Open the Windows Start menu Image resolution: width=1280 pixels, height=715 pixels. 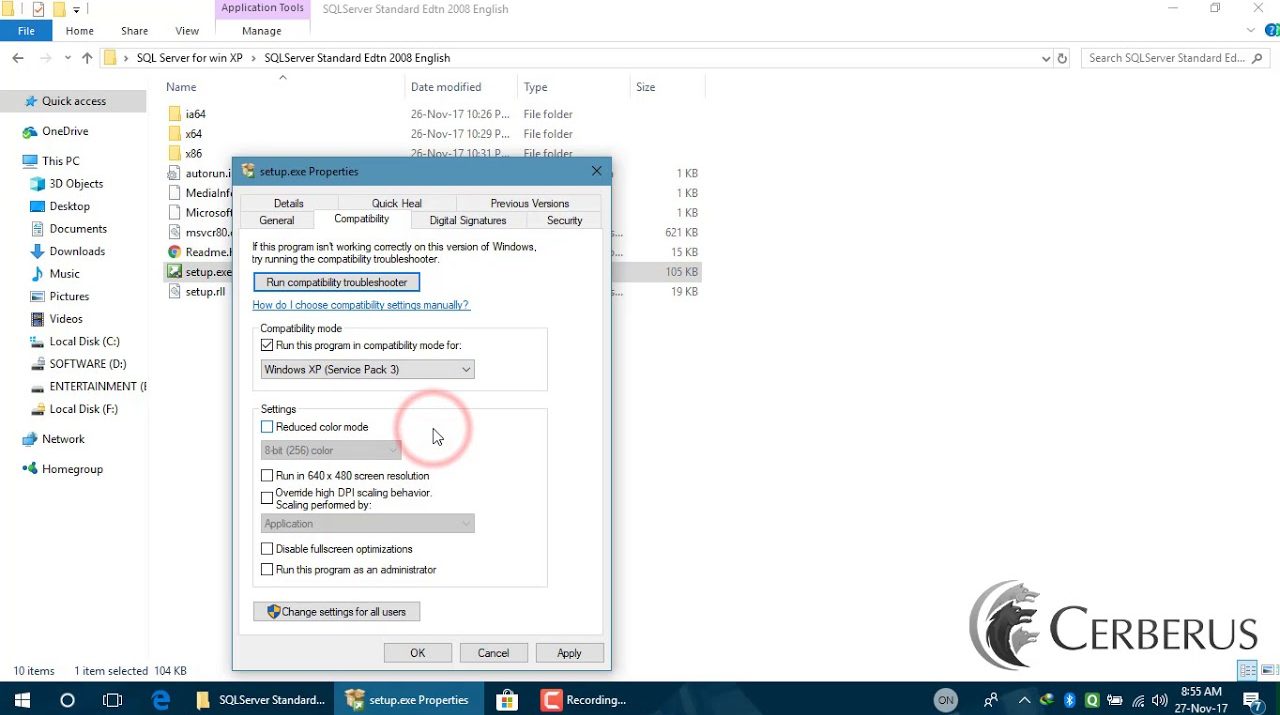pyautogui.click(x=22, y=700)
